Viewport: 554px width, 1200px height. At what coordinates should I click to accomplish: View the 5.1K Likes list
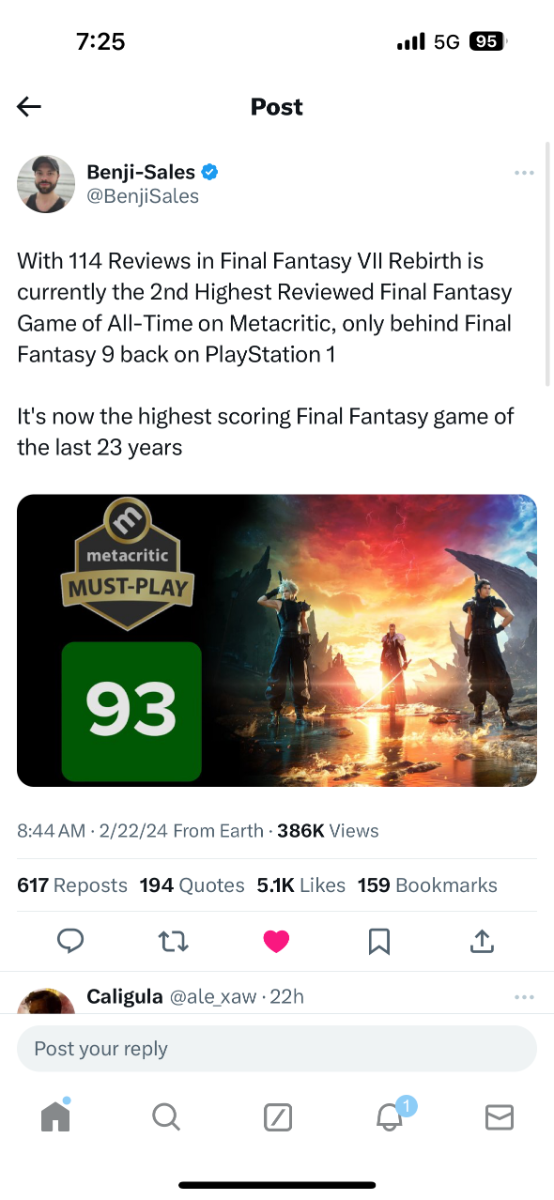pos(301,885)
